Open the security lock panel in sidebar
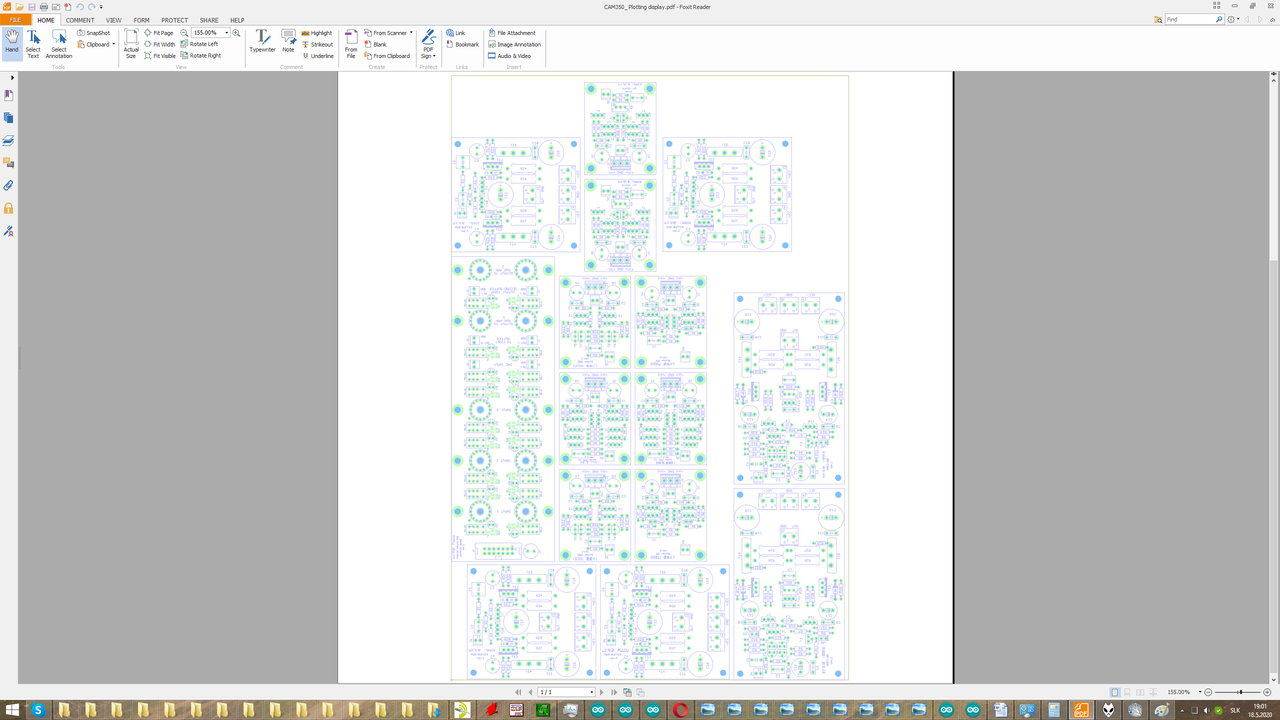 (x=9, y=208)
